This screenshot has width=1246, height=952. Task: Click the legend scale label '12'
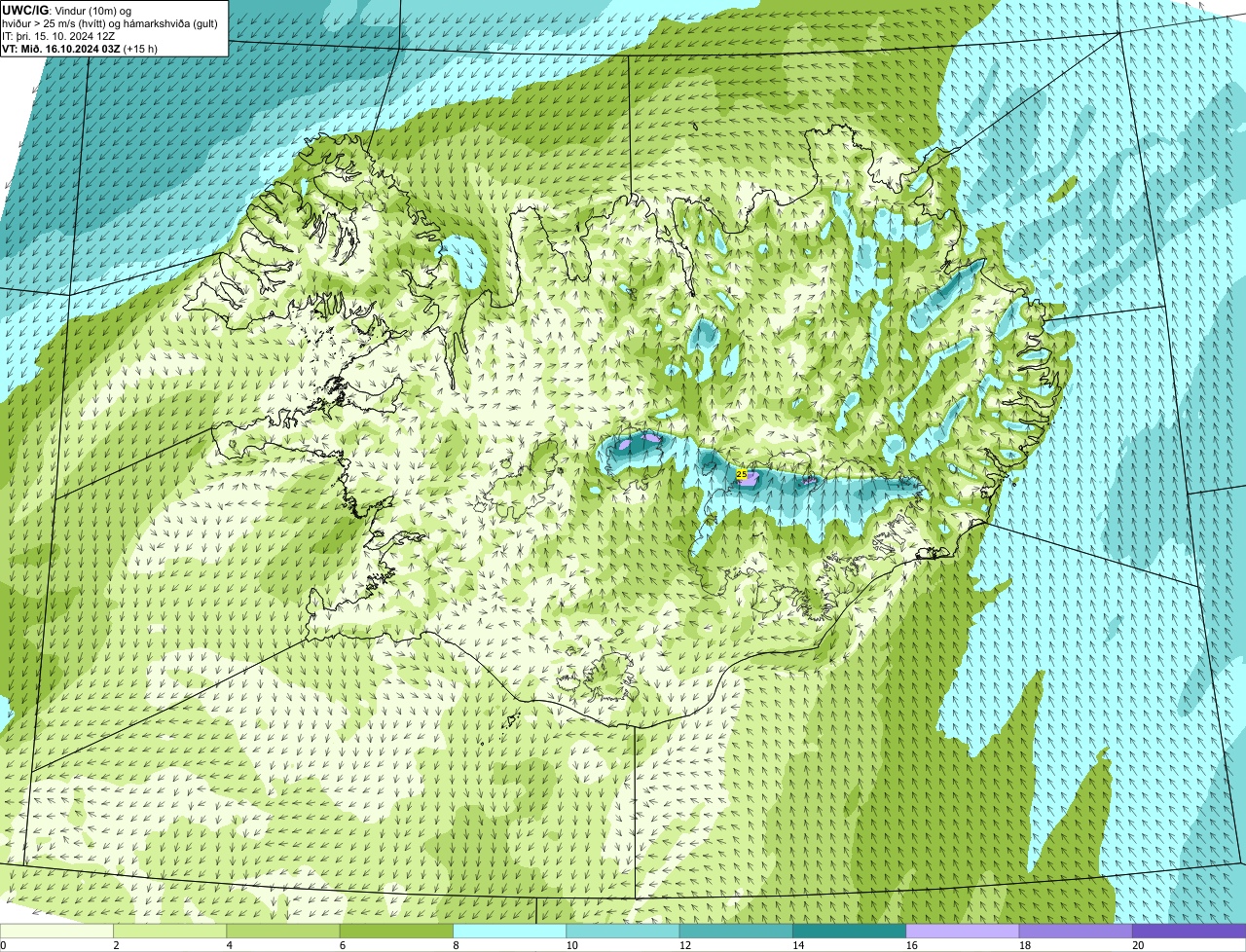[684, 945]
